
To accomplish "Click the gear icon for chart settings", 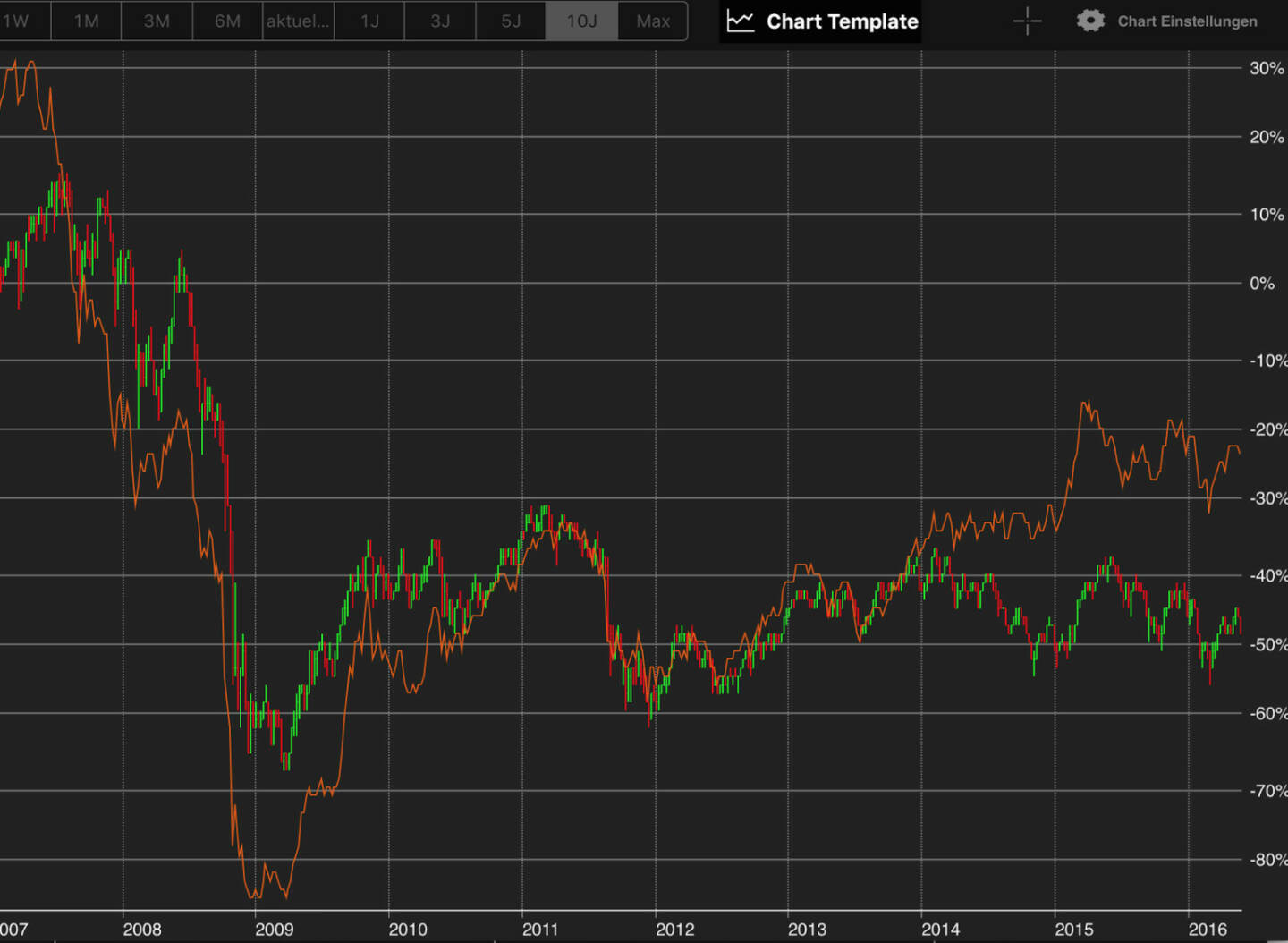I will [x=1089, y=21].
